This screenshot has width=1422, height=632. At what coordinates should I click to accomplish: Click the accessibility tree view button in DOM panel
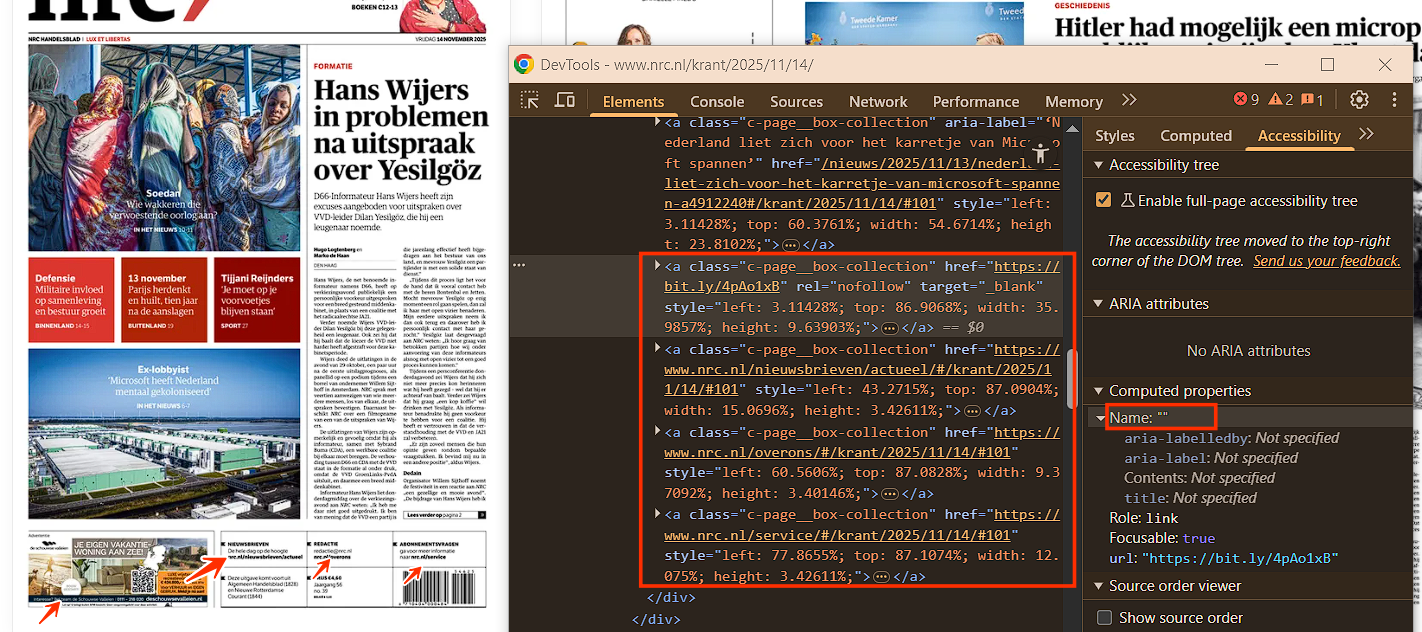click(x=1040, y=154)
